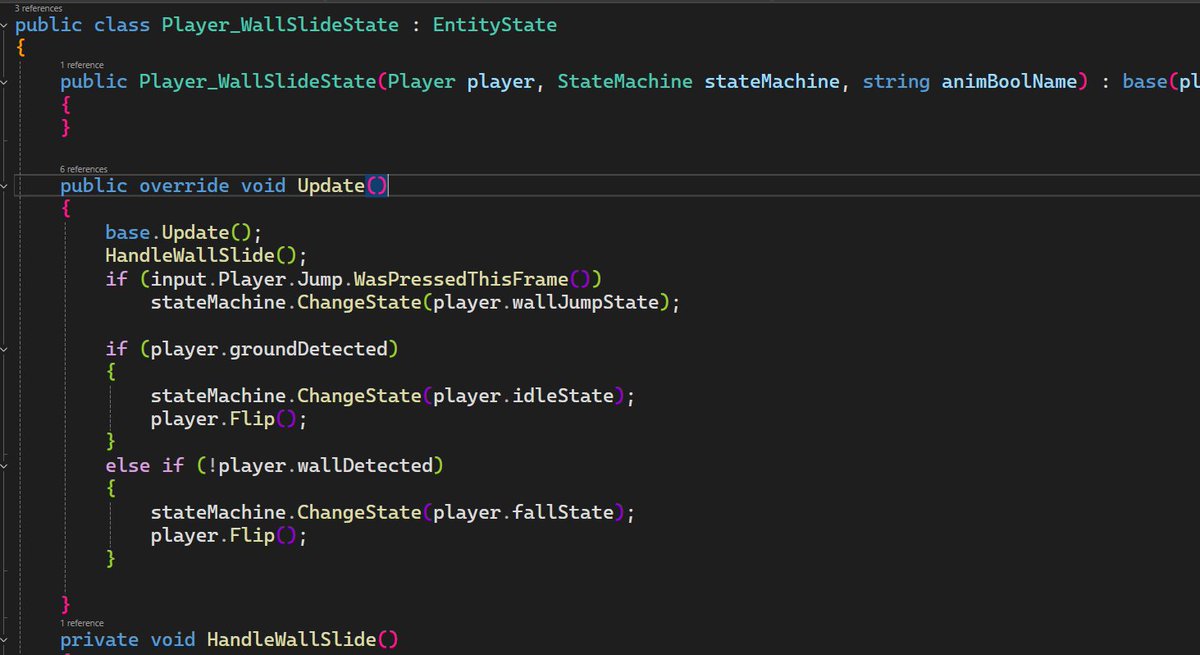
Task: Collapse the Player_WallSlideState class fold chevron
Action: pyautogui.click(x=5, y=24)
